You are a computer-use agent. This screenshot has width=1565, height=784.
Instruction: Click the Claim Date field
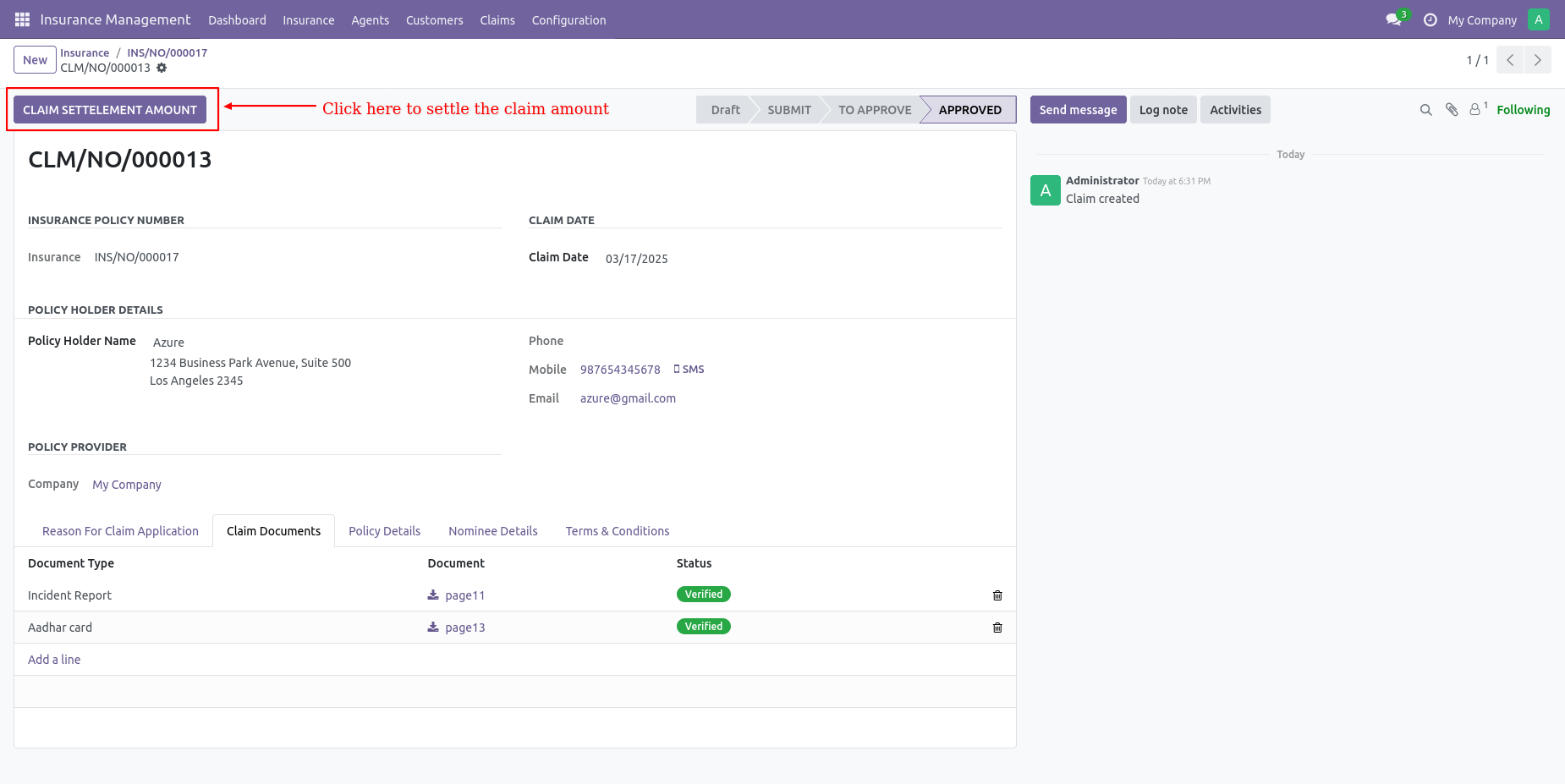[x=804, y=259]
